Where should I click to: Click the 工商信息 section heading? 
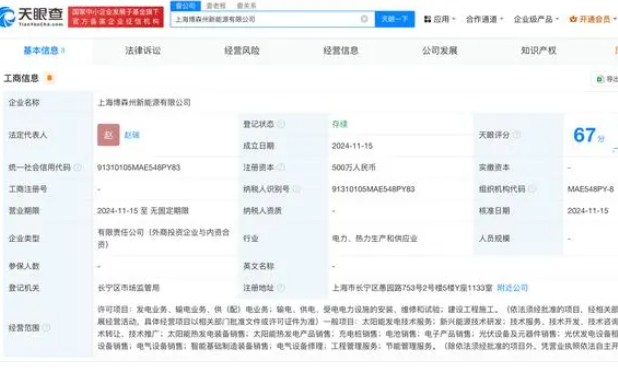[21, 78]
